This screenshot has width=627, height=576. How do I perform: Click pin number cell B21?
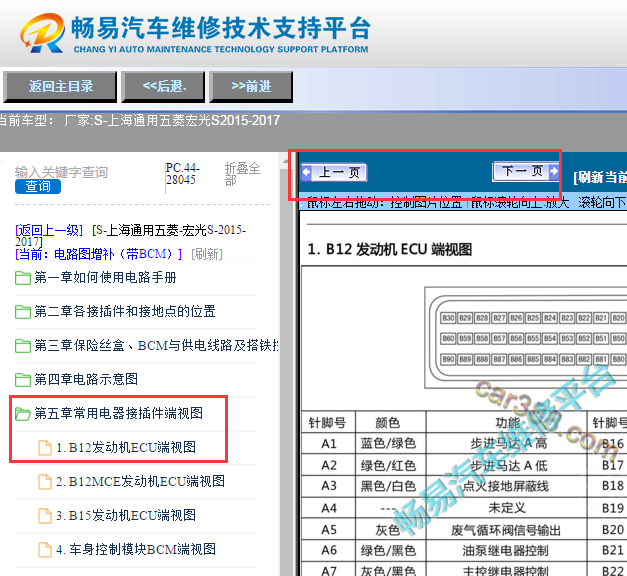(607, 551)
